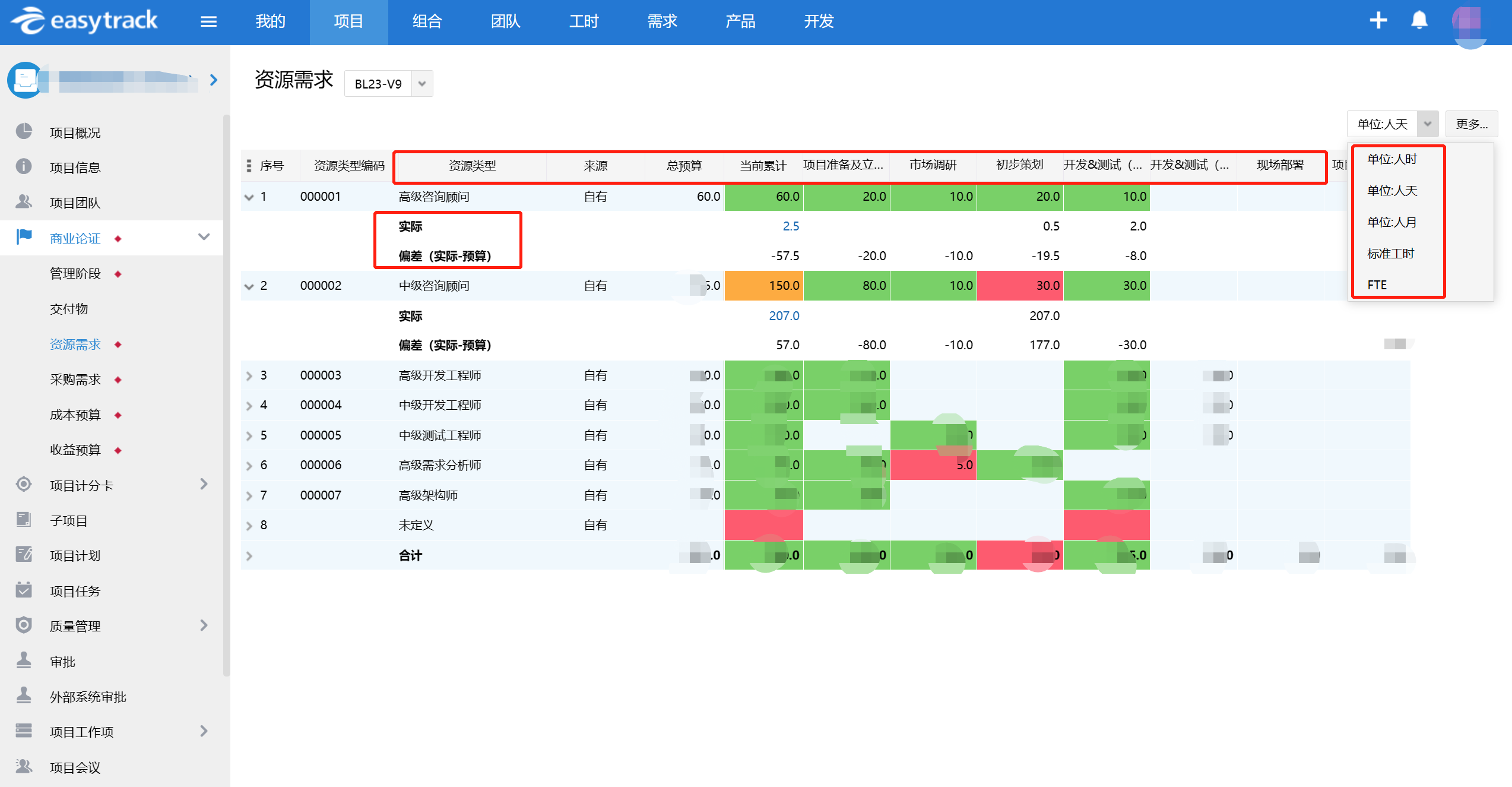The image size is (1512, 787).
Task: Expand row 5 中级测试工程师
Action: 249,436
